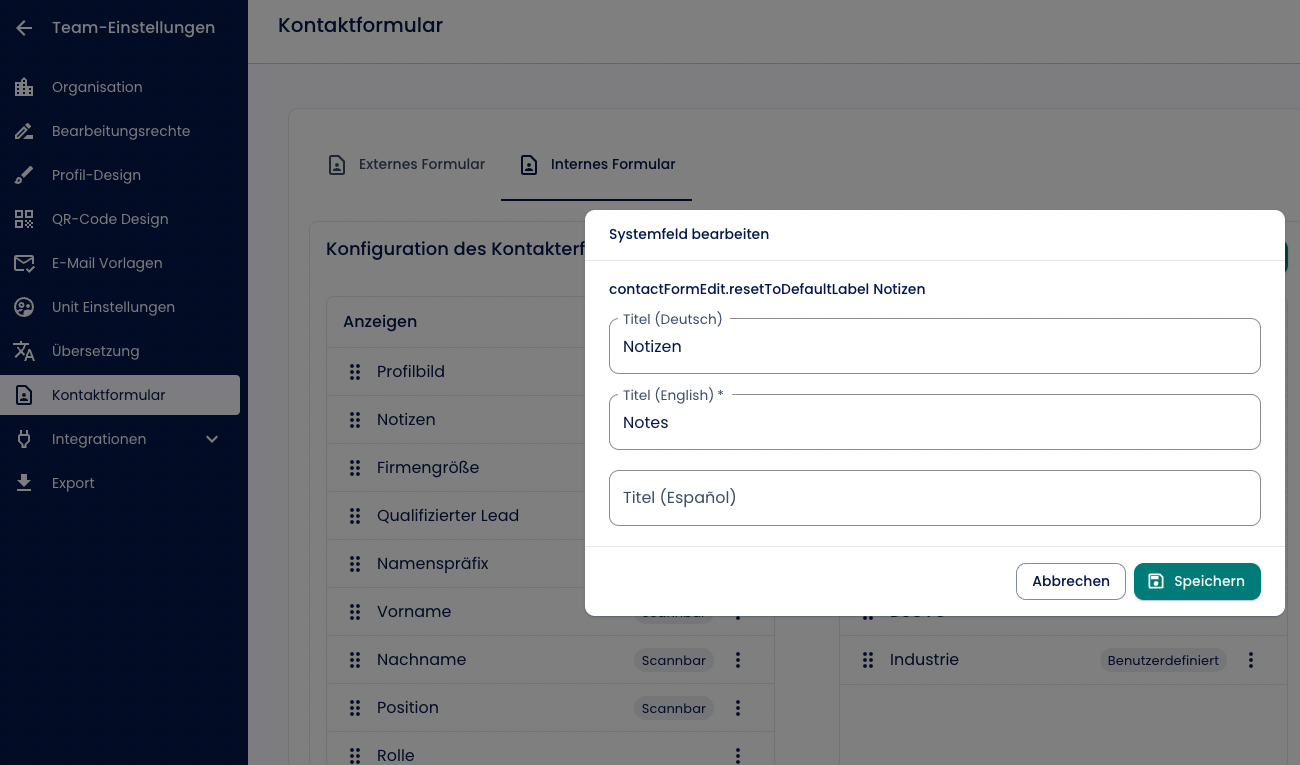Click the drag handle of Industrie
This screenshot has height=765, width=1300.
click(868, 660)
